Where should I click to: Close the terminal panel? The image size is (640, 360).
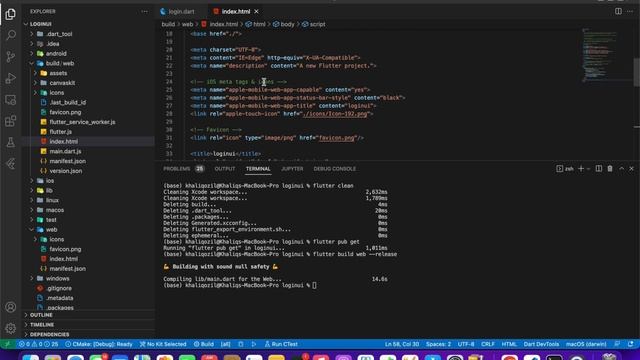631,169
